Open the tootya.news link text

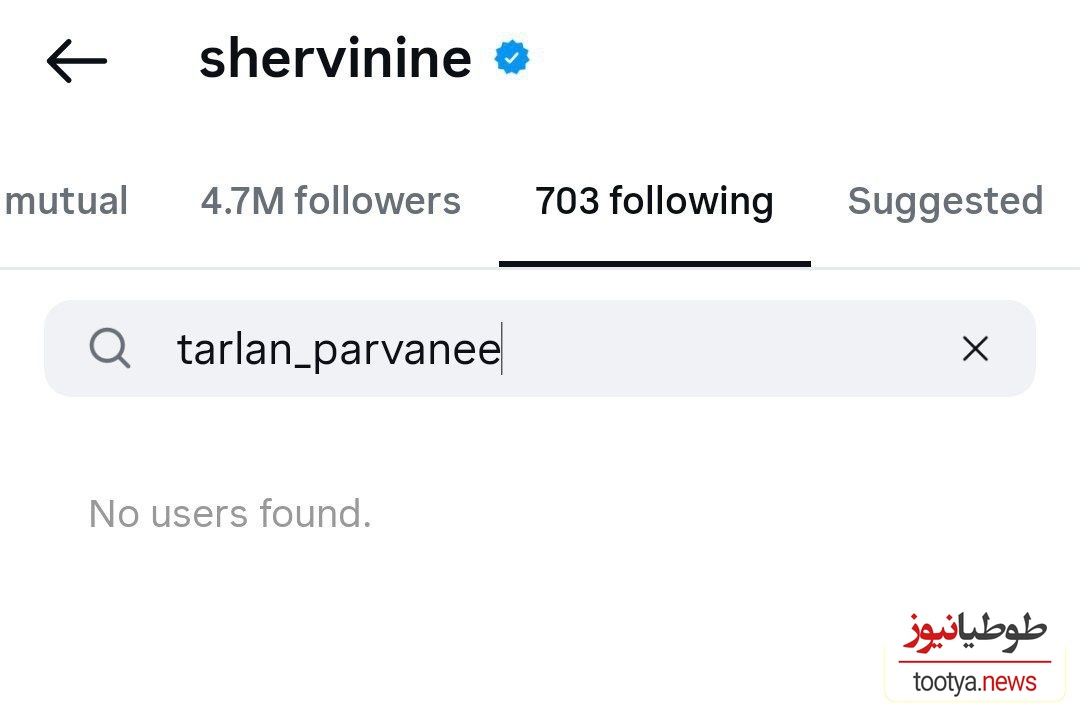(x=975, y=682)
